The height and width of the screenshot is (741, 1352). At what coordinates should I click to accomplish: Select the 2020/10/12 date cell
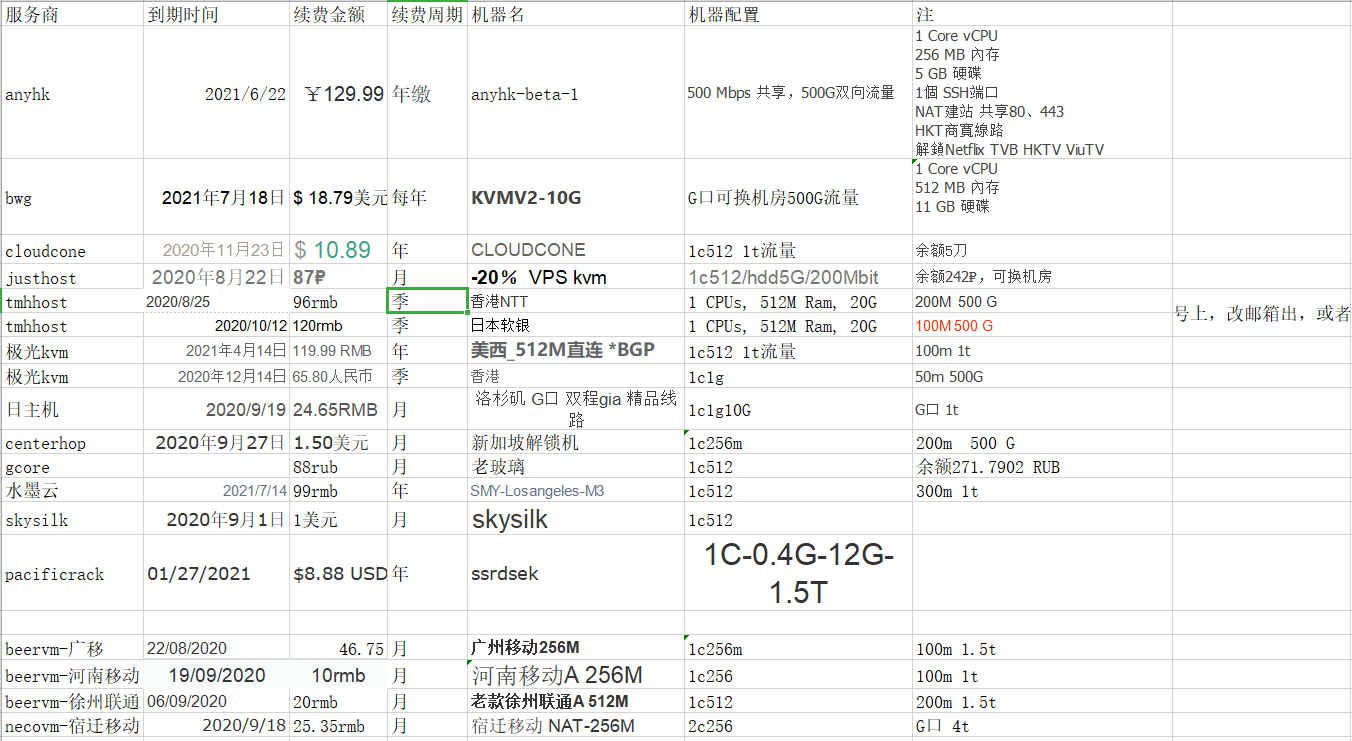click(217, 325)
